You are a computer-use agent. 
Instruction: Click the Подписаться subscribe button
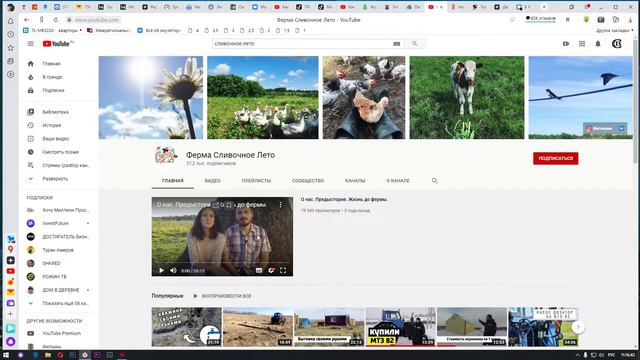pyautogui.click(x=556, y=158)
